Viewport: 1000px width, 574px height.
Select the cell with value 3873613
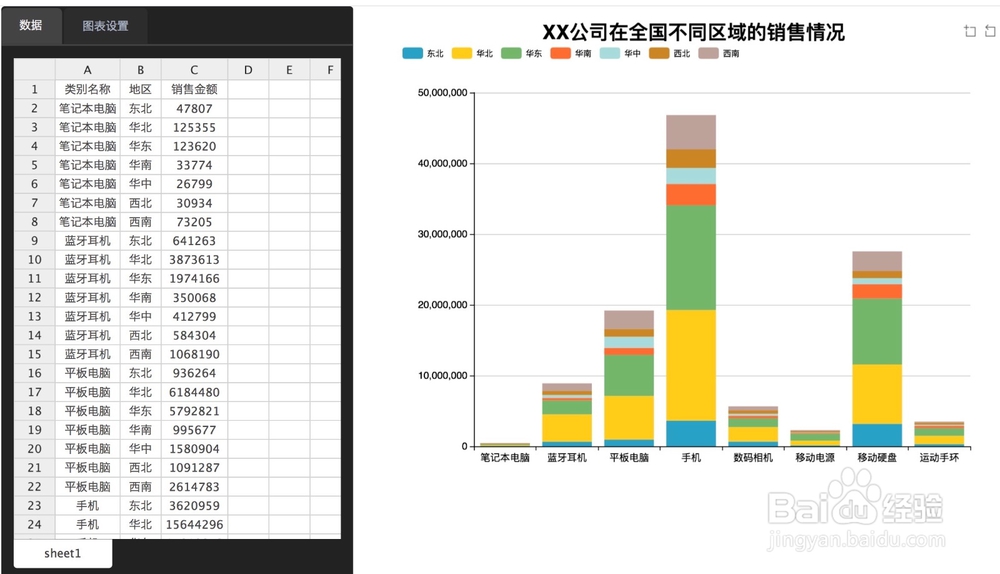coord(194,260)
